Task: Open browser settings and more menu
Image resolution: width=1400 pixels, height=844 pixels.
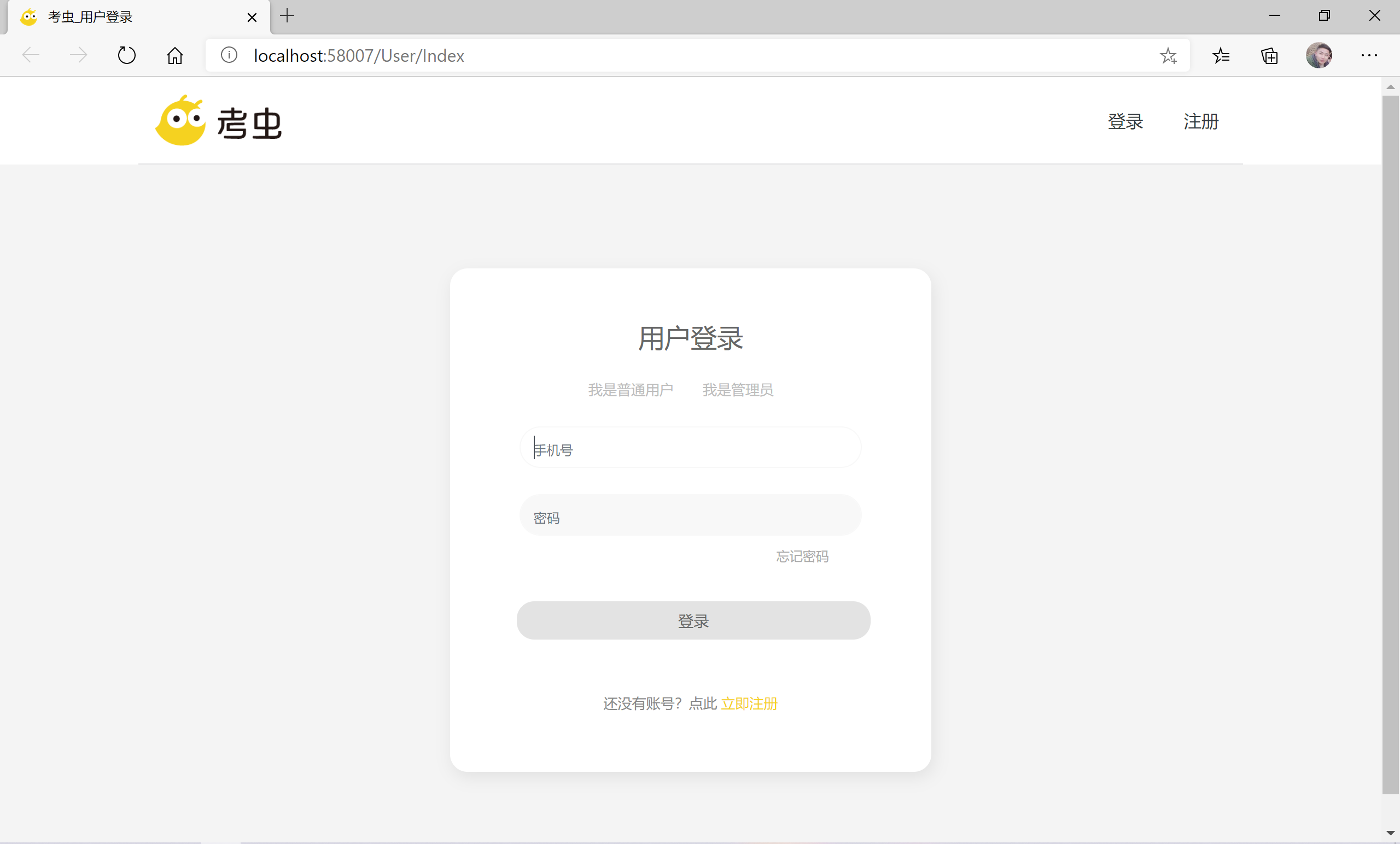Action: [x=1369, y=56]
